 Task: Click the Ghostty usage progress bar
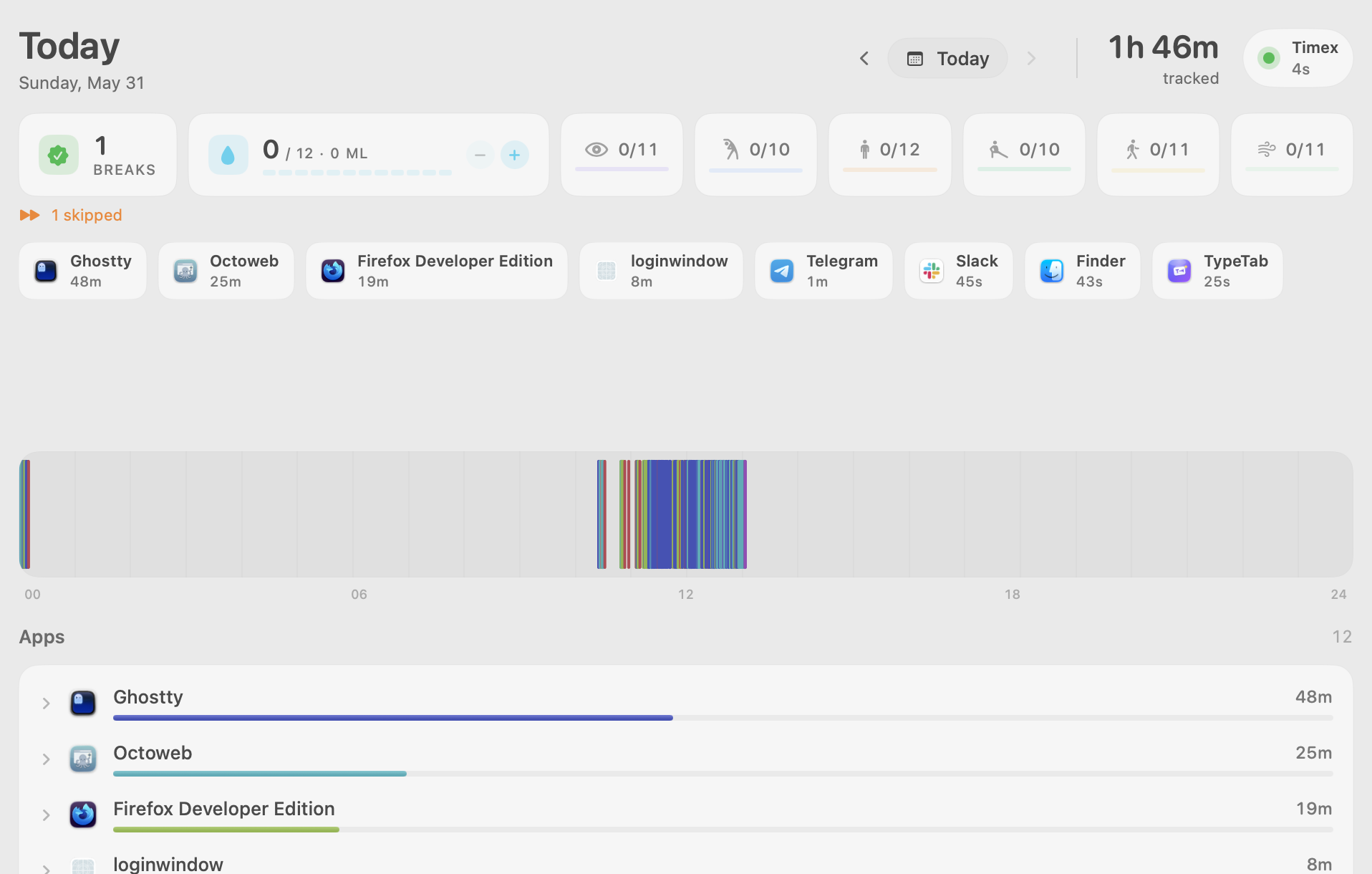[723, 718]
